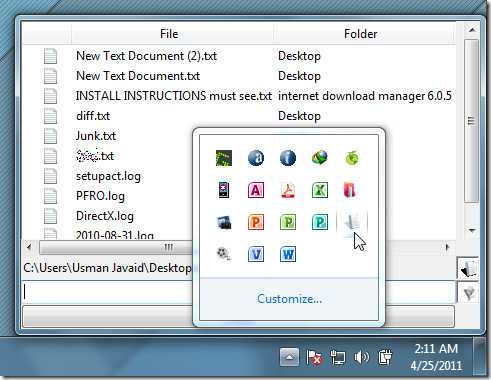This screenshot has width=491, height=380.
Task: Open Action Center flag icon
Action: 313,357
